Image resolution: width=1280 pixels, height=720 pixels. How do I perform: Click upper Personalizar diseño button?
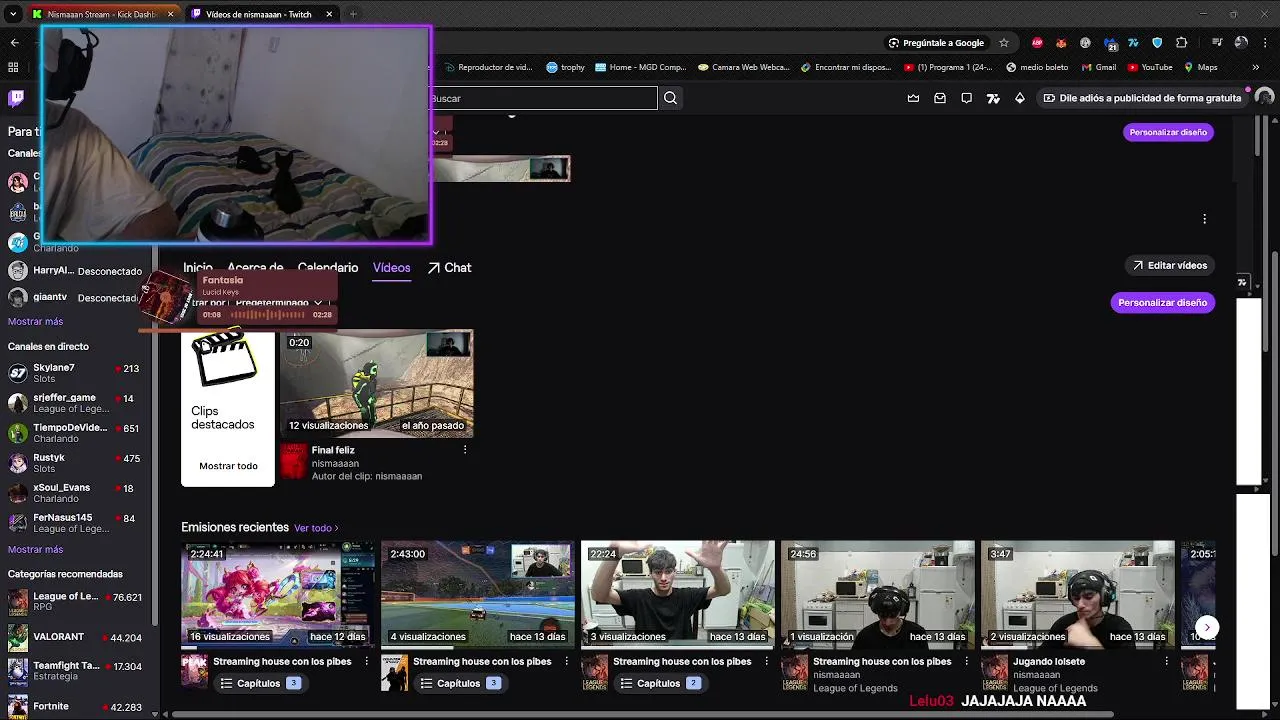point(1168,132)
